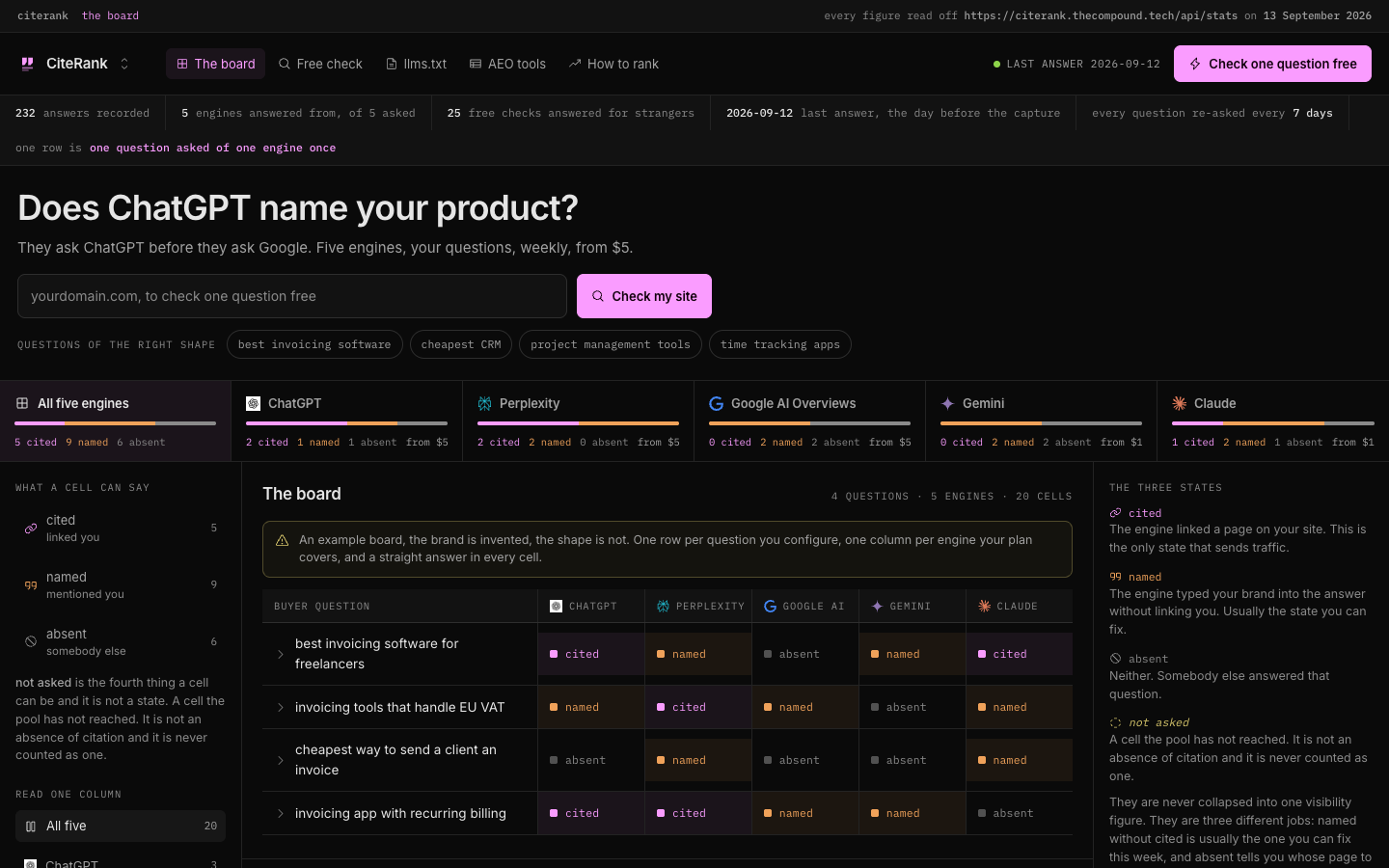The image size is (1389, 868).
Task: Open the citerank API stats URL
Action: 1101,15
